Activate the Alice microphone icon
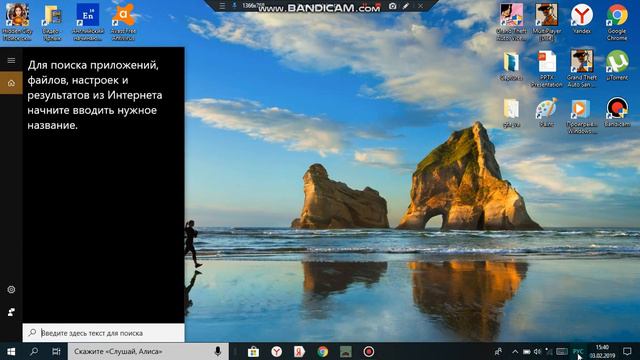Screen dimensions: 640x360 pyautogui.click(x=218, y=351)
